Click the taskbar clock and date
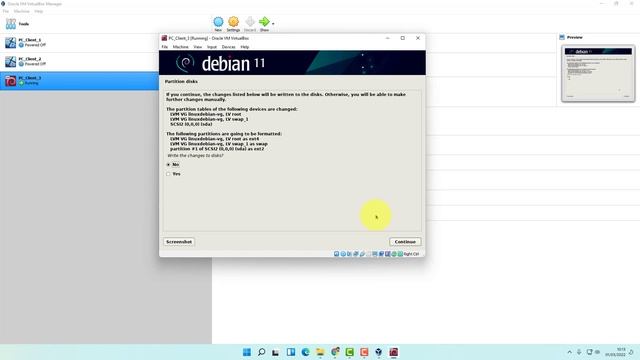Viewport: 640px width, 360px height. (616, 352)
